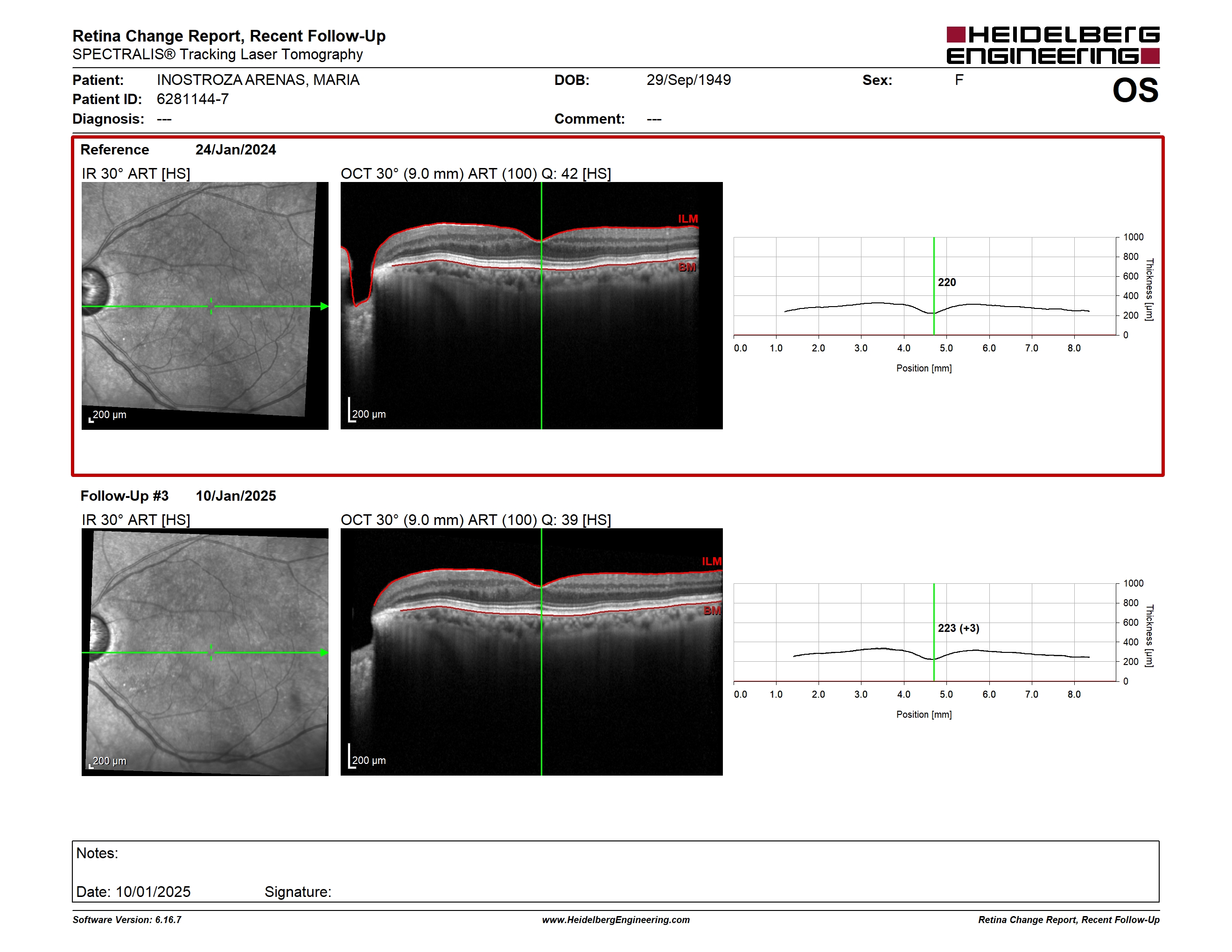Click the report title Retina Change Report
The height and width of the screenshot is (952, 1232).
[x=229, y=36]
